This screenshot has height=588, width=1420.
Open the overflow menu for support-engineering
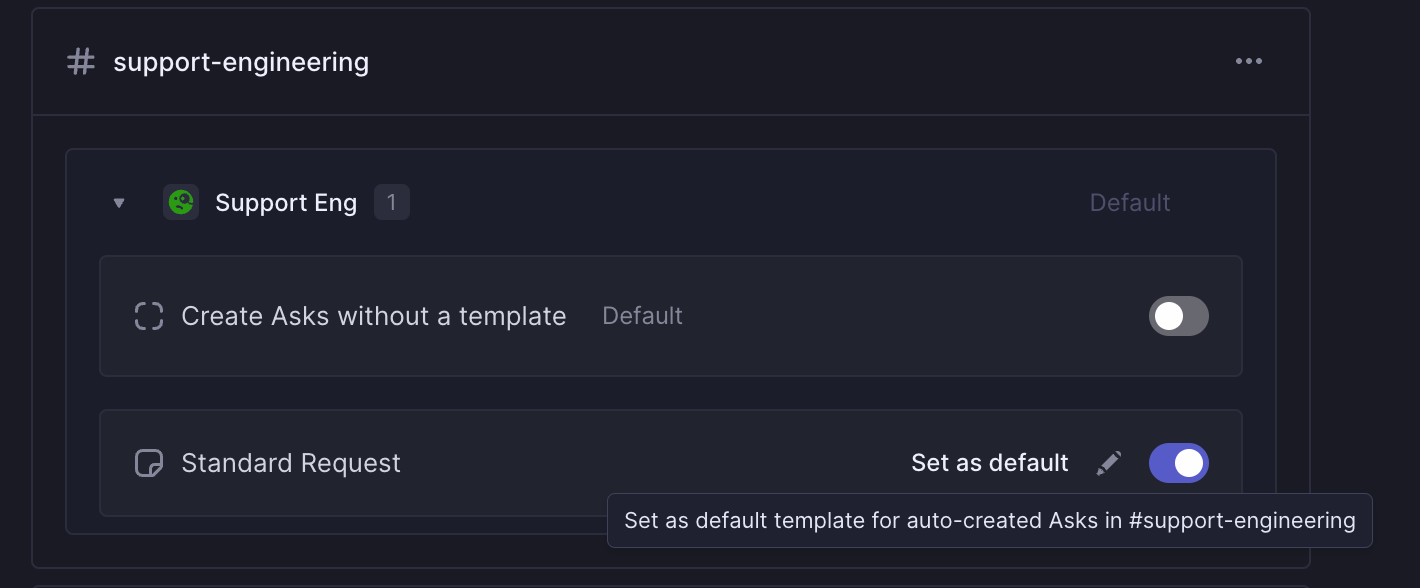(x=1248, y=61)
